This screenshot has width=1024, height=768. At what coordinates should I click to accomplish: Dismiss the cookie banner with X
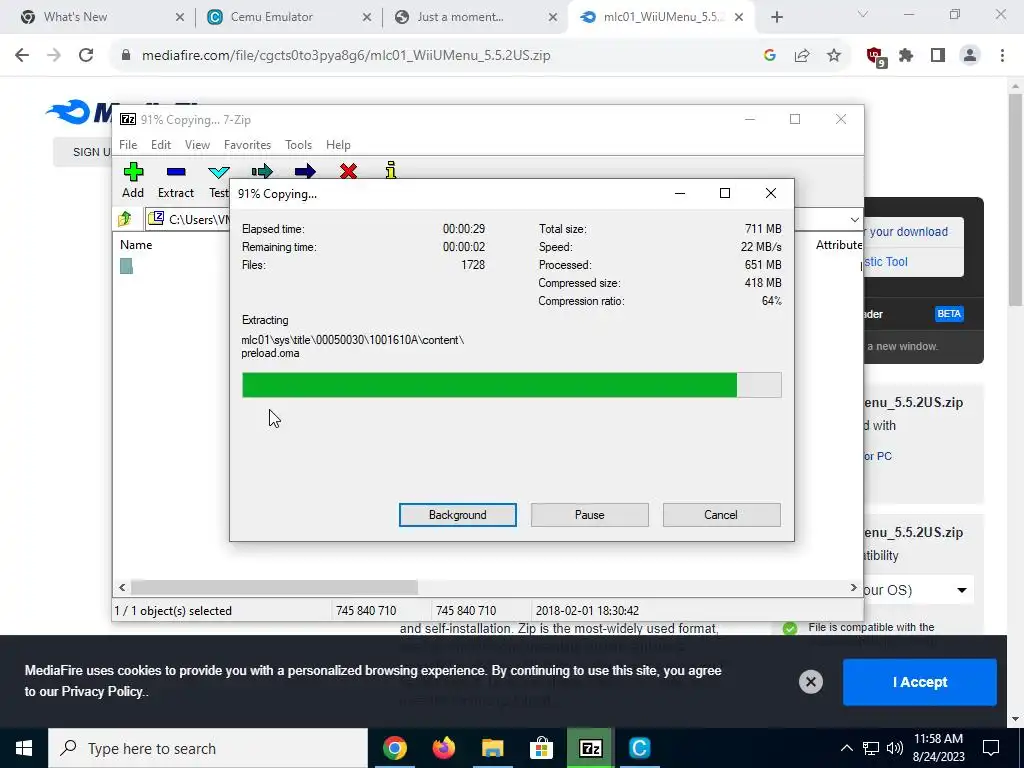coord(810,682)
